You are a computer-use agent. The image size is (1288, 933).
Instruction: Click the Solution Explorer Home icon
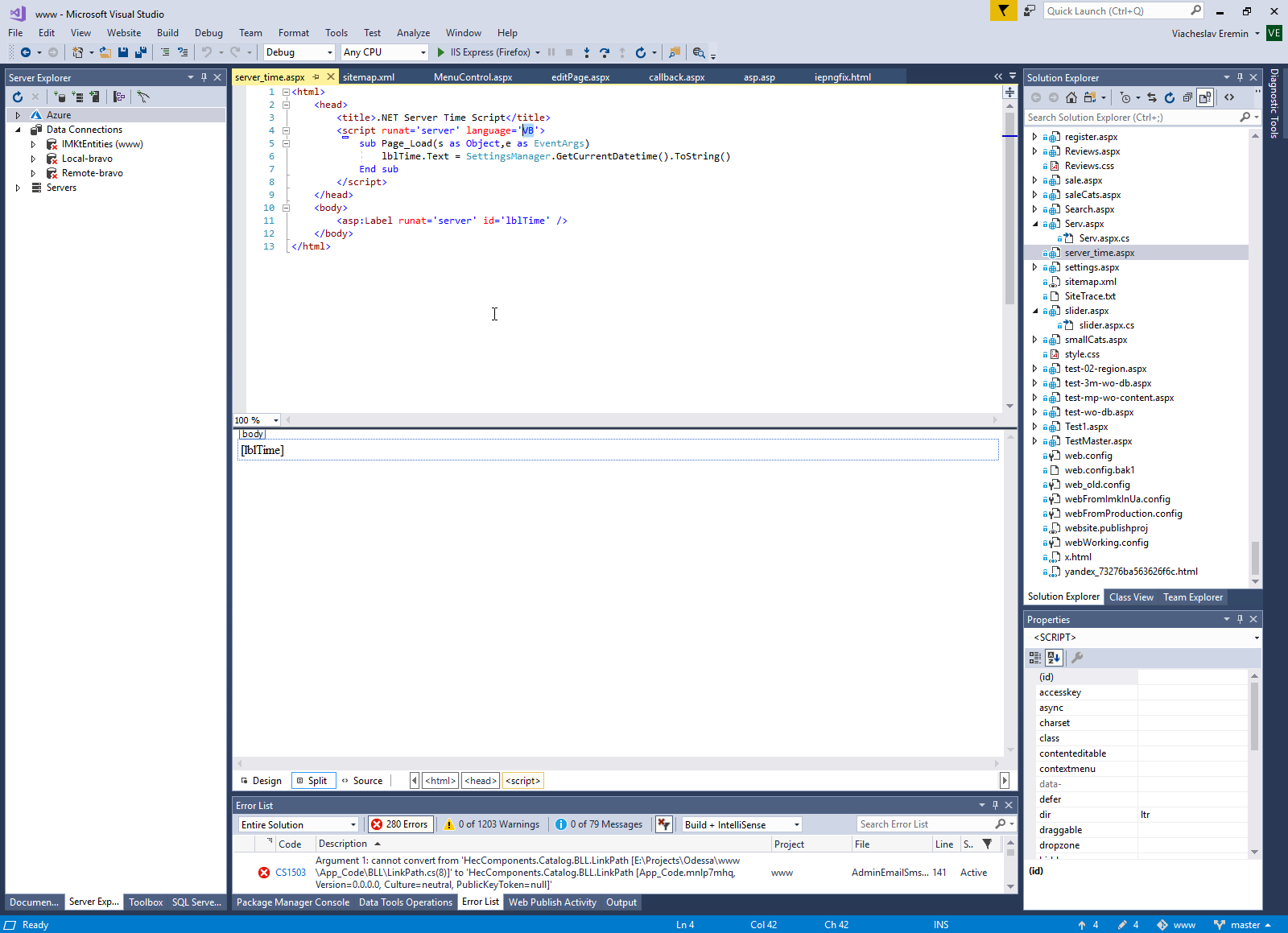click(x=1071, y=97)
